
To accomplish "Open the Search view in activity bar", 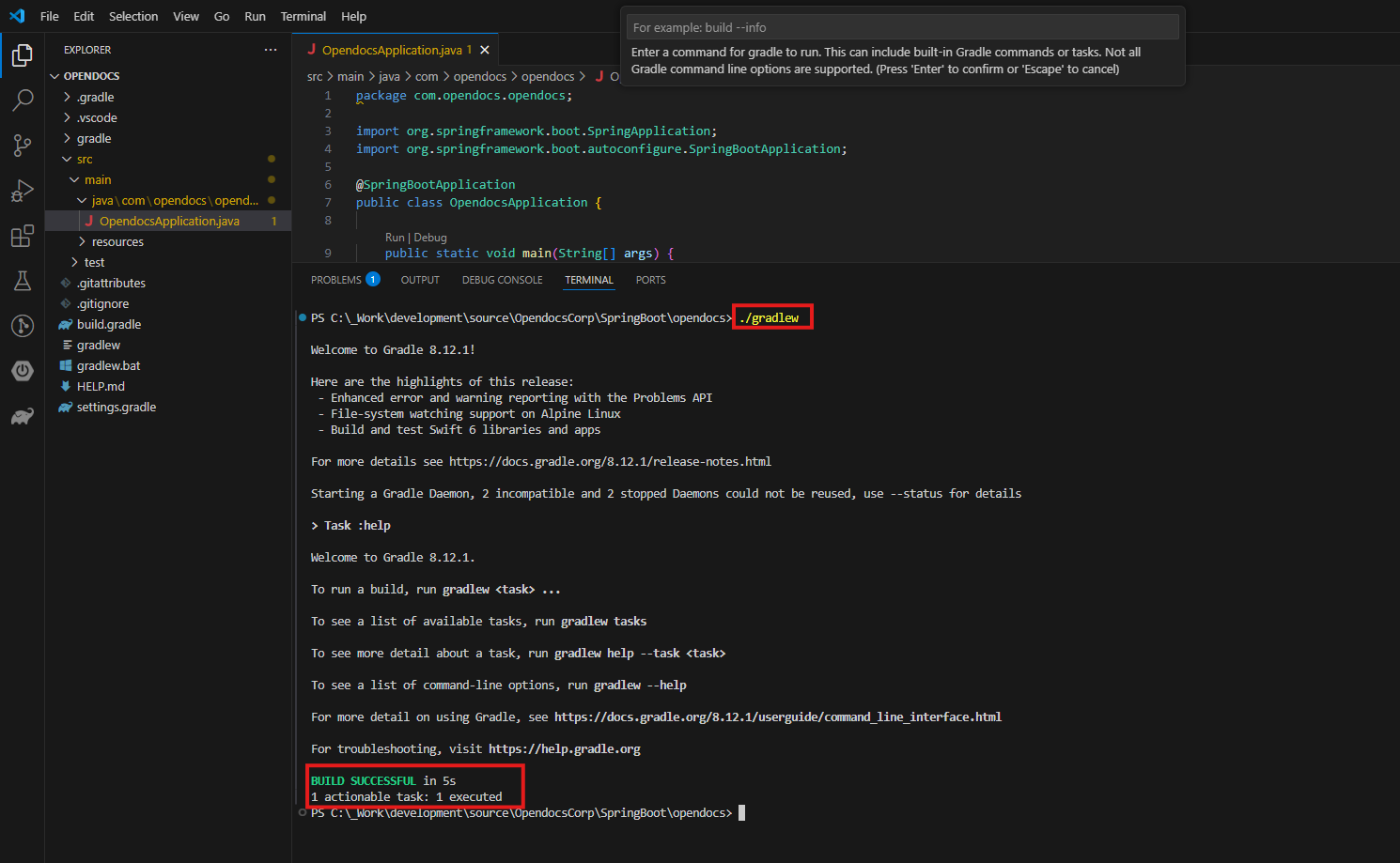I will click(23, 100).
